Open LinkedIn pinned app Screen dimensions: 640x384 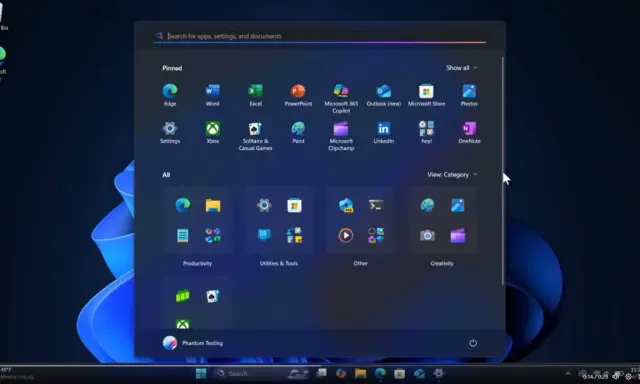[x=384, y=132]
